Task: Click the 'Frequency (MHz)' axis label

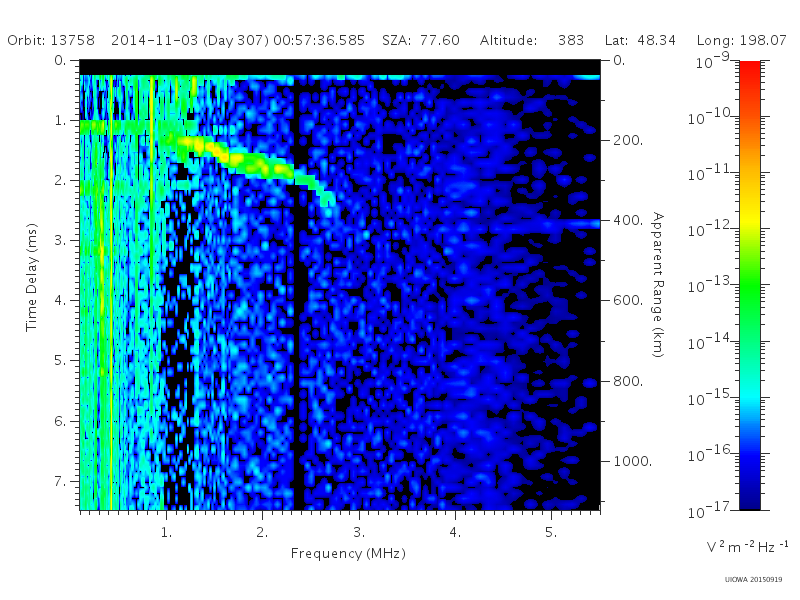Action: [348, 553]
